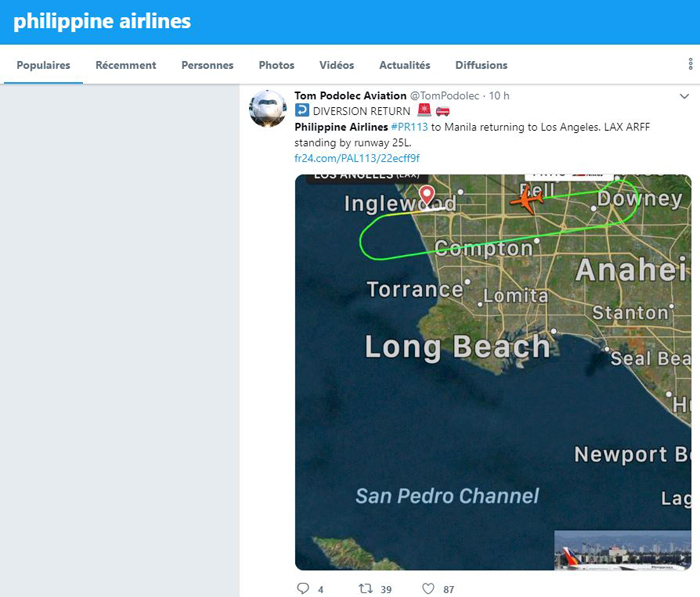Viewport: 700px width, 597px height.
Task: Click the reply comment icon
Action: (303, 589)
